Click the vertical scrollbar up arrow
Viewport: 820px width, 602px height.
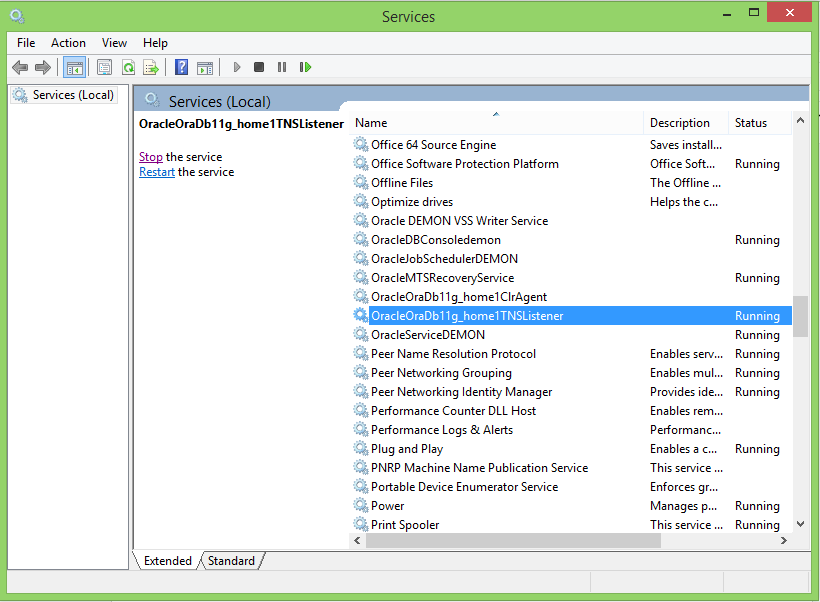pyautogui.click(x=800, y=120)
